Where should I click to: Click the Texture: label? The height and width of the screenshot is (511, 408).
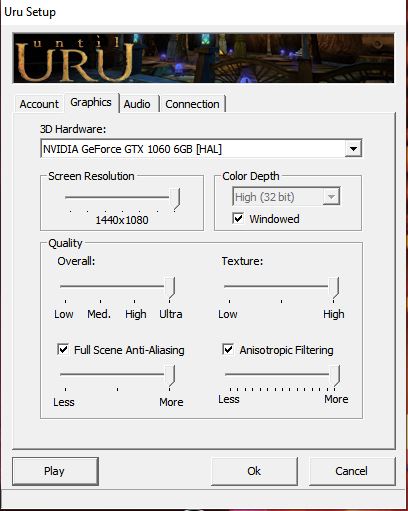[x=242, y=261]
